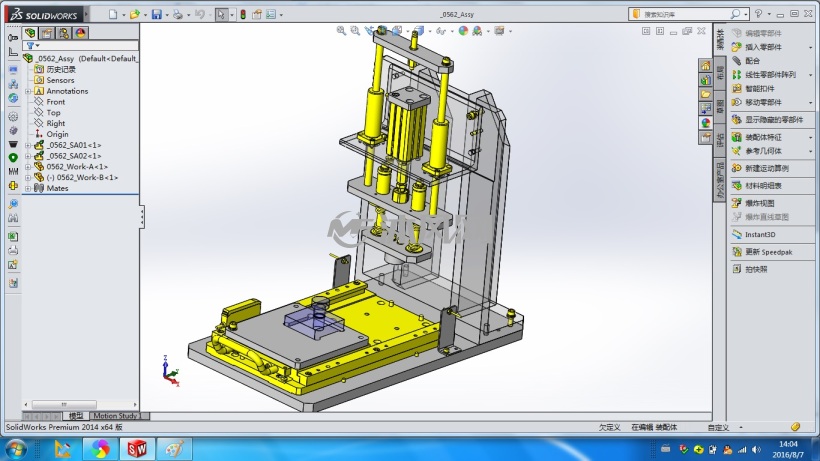Click 插入零部件 insert components
This screenshot has height=461, width=820.
(x=763, y=47)
